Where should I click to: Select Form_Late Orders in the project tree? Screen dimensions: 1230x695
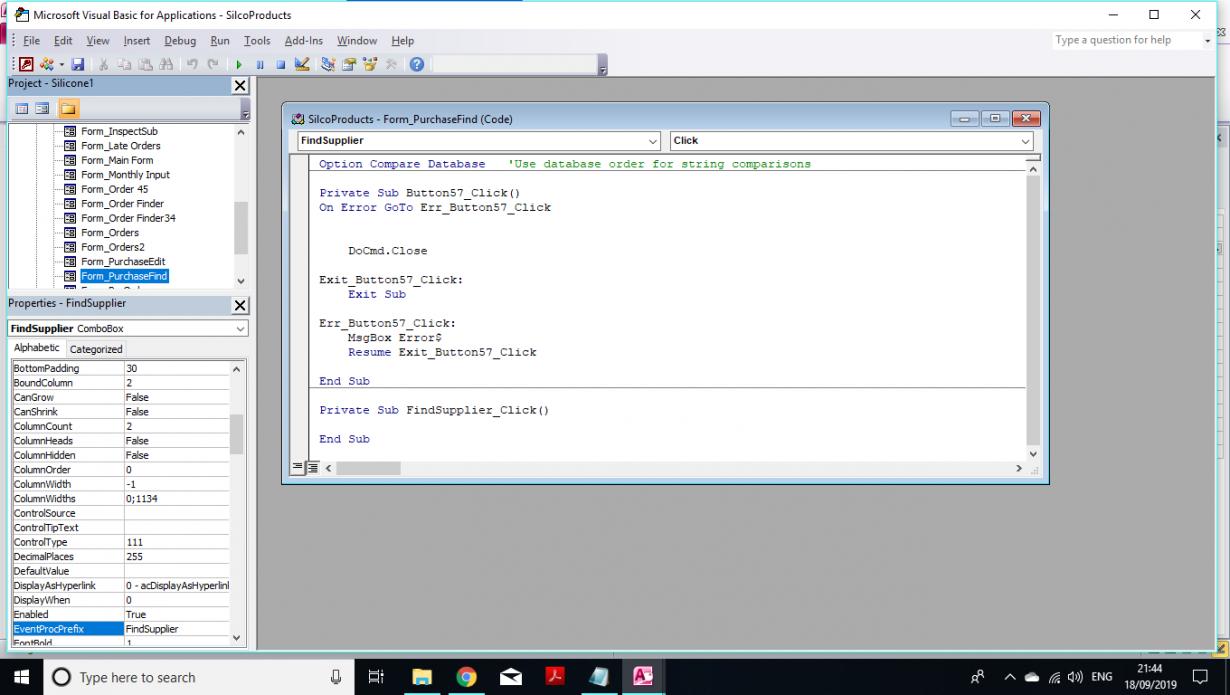120,146
